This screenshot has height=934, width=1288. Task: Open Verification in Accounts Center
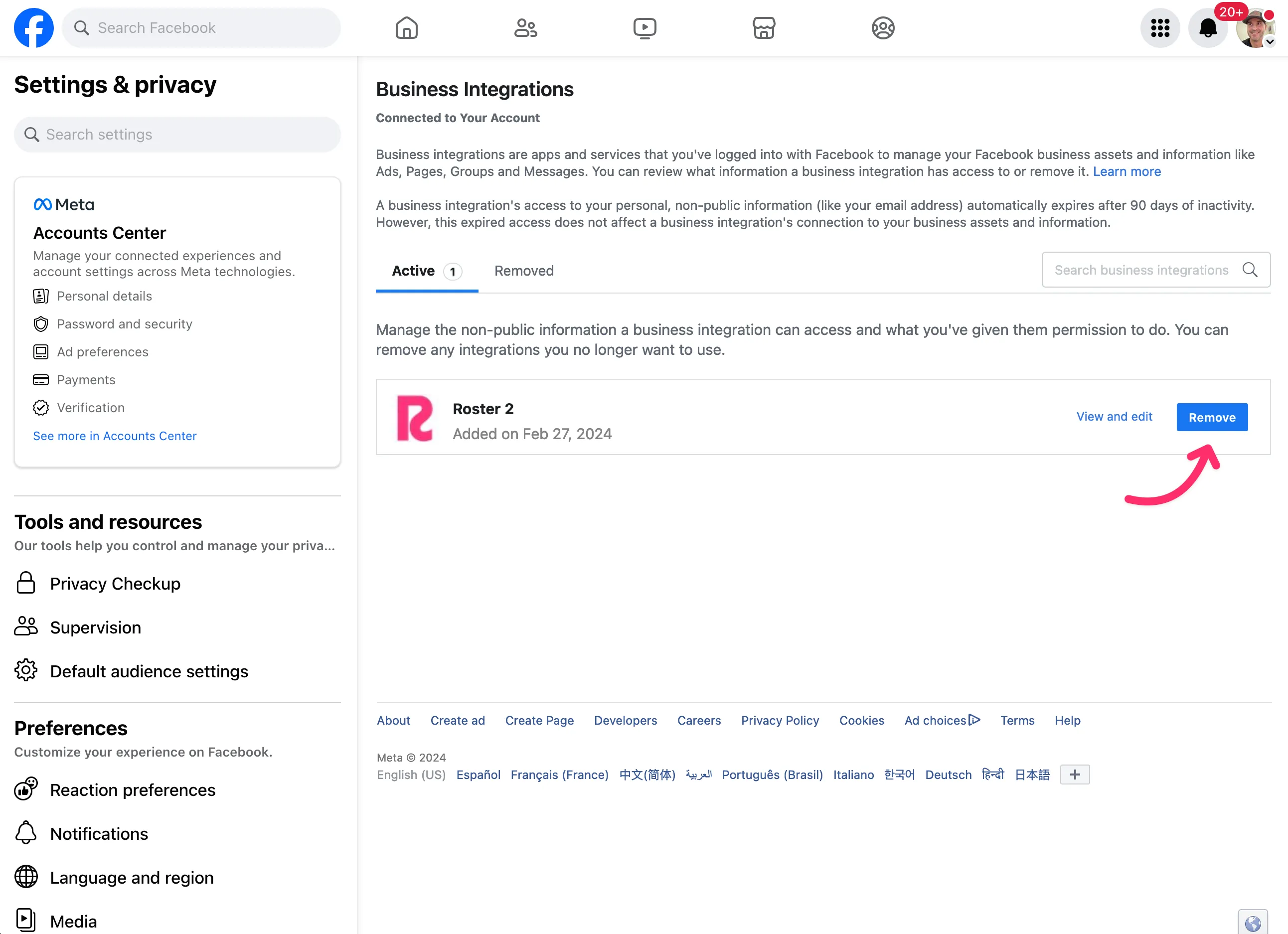[79, 408]
